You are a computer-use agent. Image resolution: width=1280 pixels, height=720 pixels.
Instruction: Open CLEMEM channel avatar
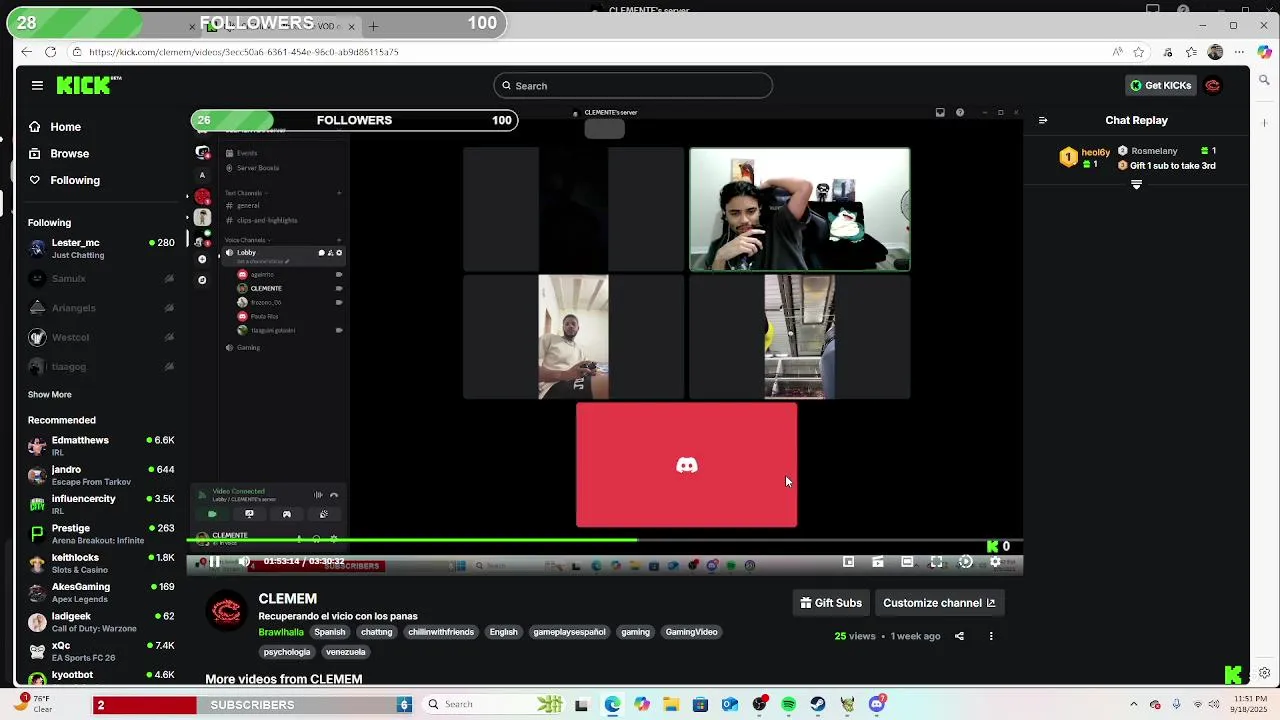pos(227,610)
